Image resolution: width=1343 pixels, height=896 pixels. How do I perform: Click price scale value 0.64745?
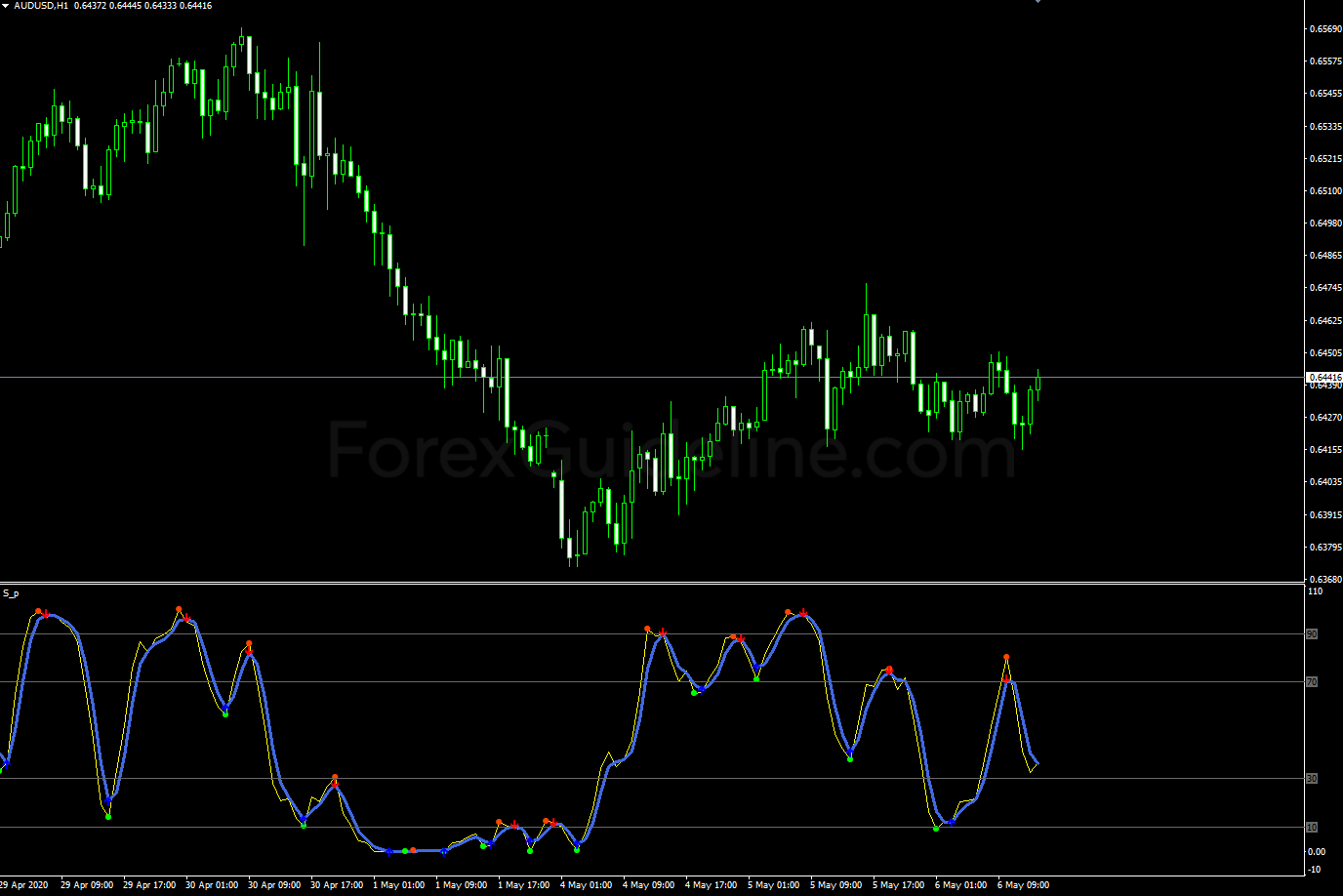pyautogui.click(x=1324, y=288)
